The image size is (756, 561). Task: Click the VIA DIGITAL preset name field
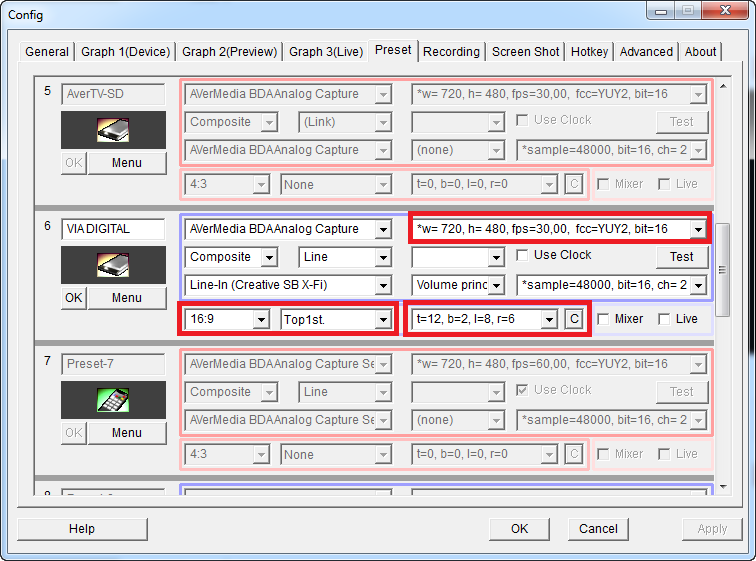point(113,229)
